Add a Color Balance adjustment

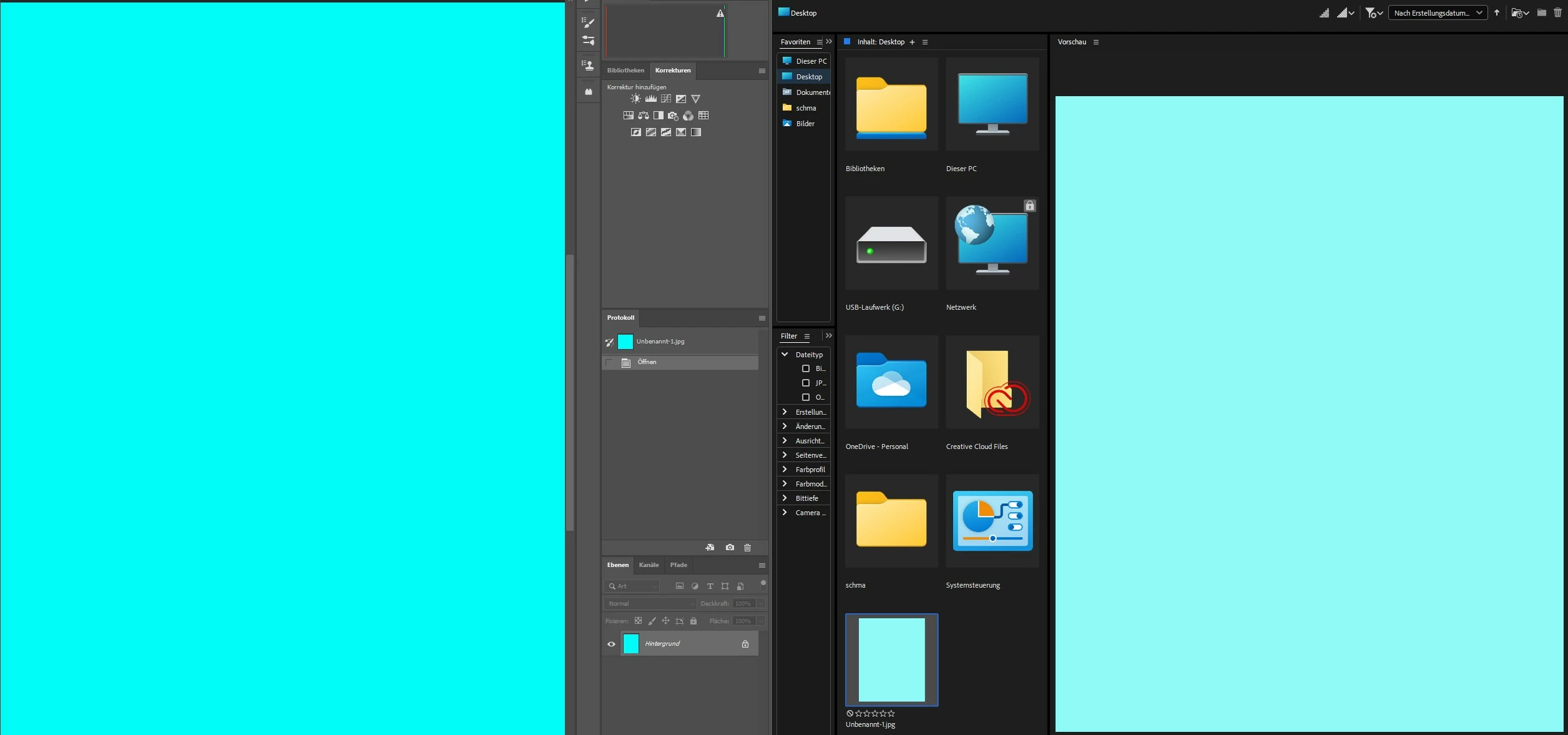point(644,116)
